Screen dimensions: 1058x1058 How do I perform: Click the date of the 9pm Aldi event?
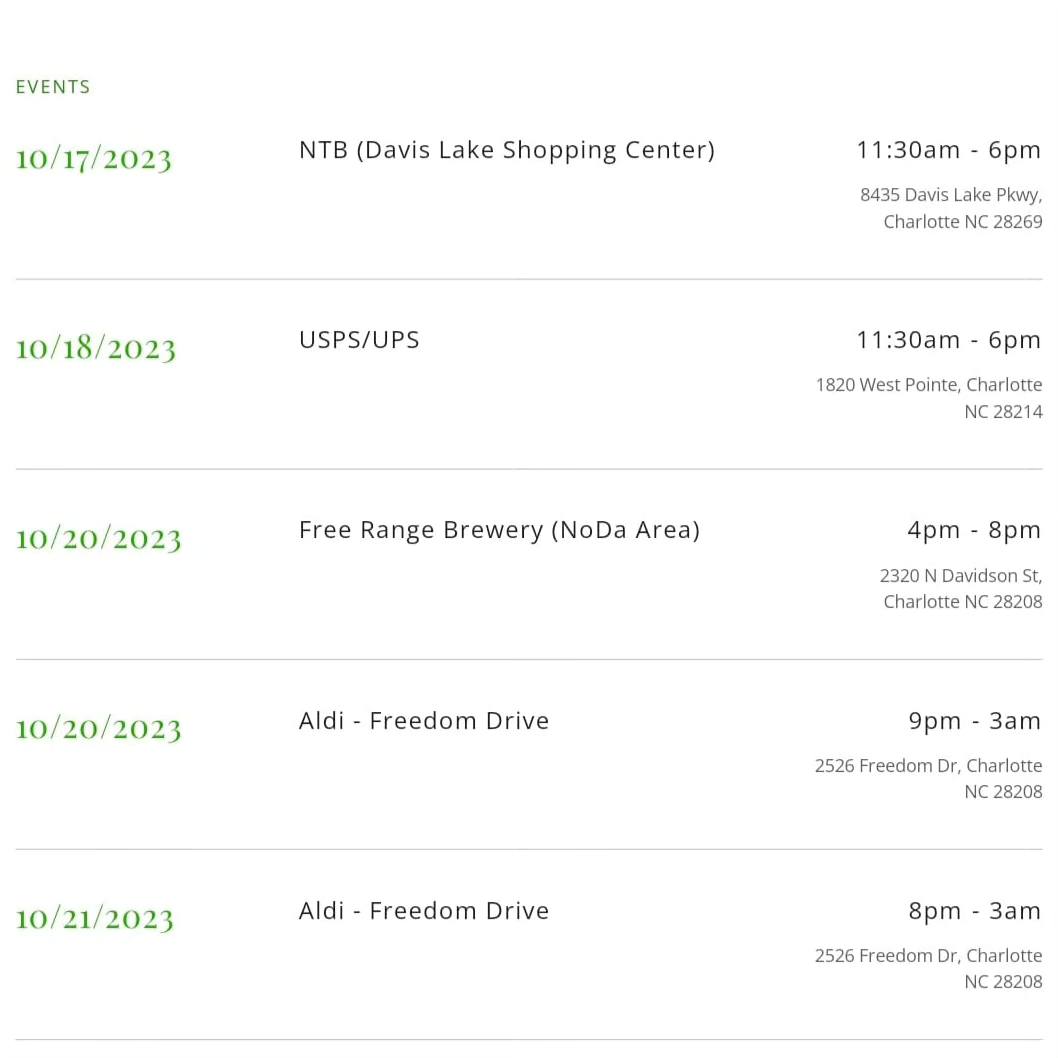pos(99,729)
